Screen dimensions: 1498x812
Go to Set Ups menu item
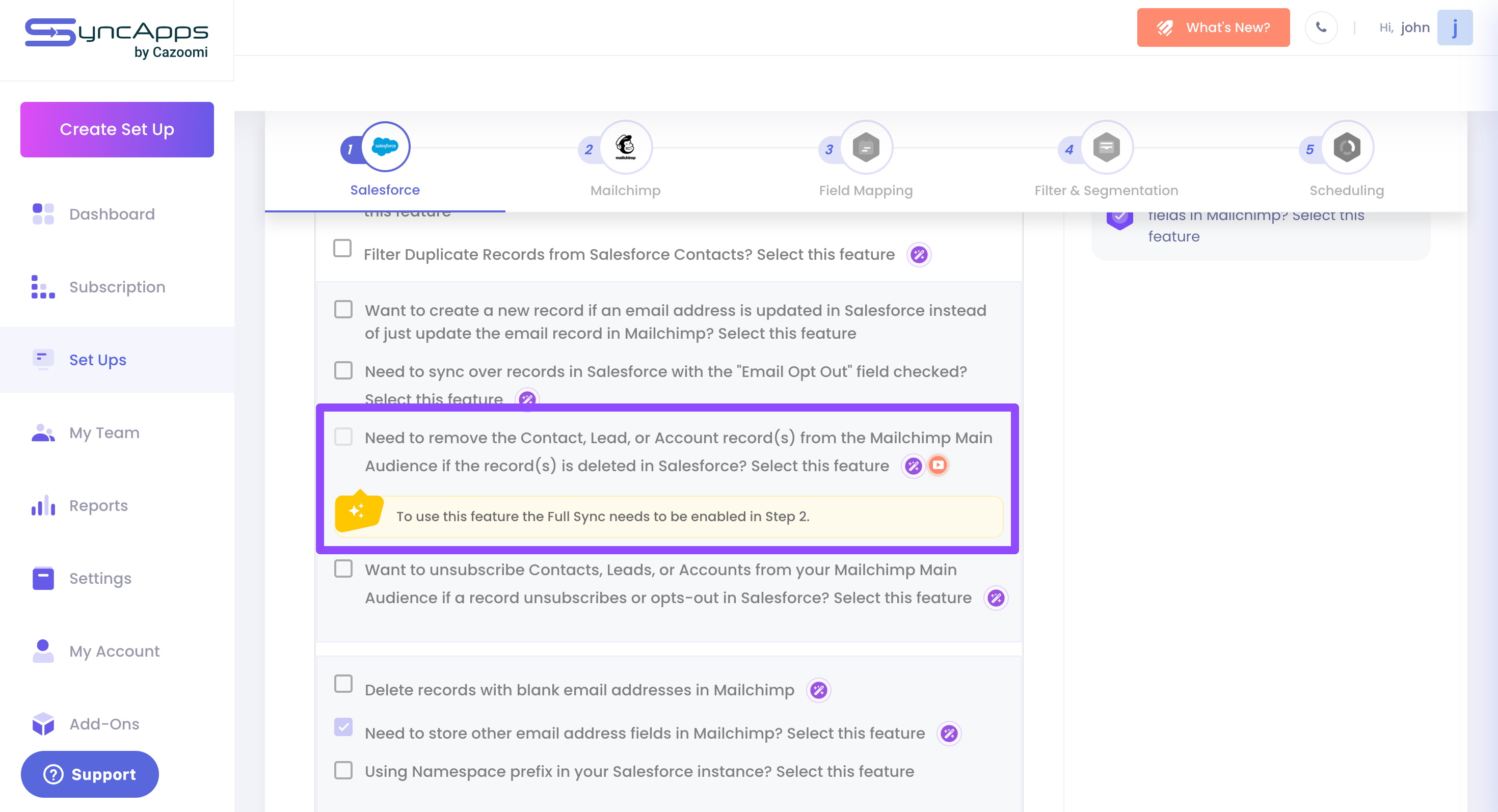click(98, 360)
